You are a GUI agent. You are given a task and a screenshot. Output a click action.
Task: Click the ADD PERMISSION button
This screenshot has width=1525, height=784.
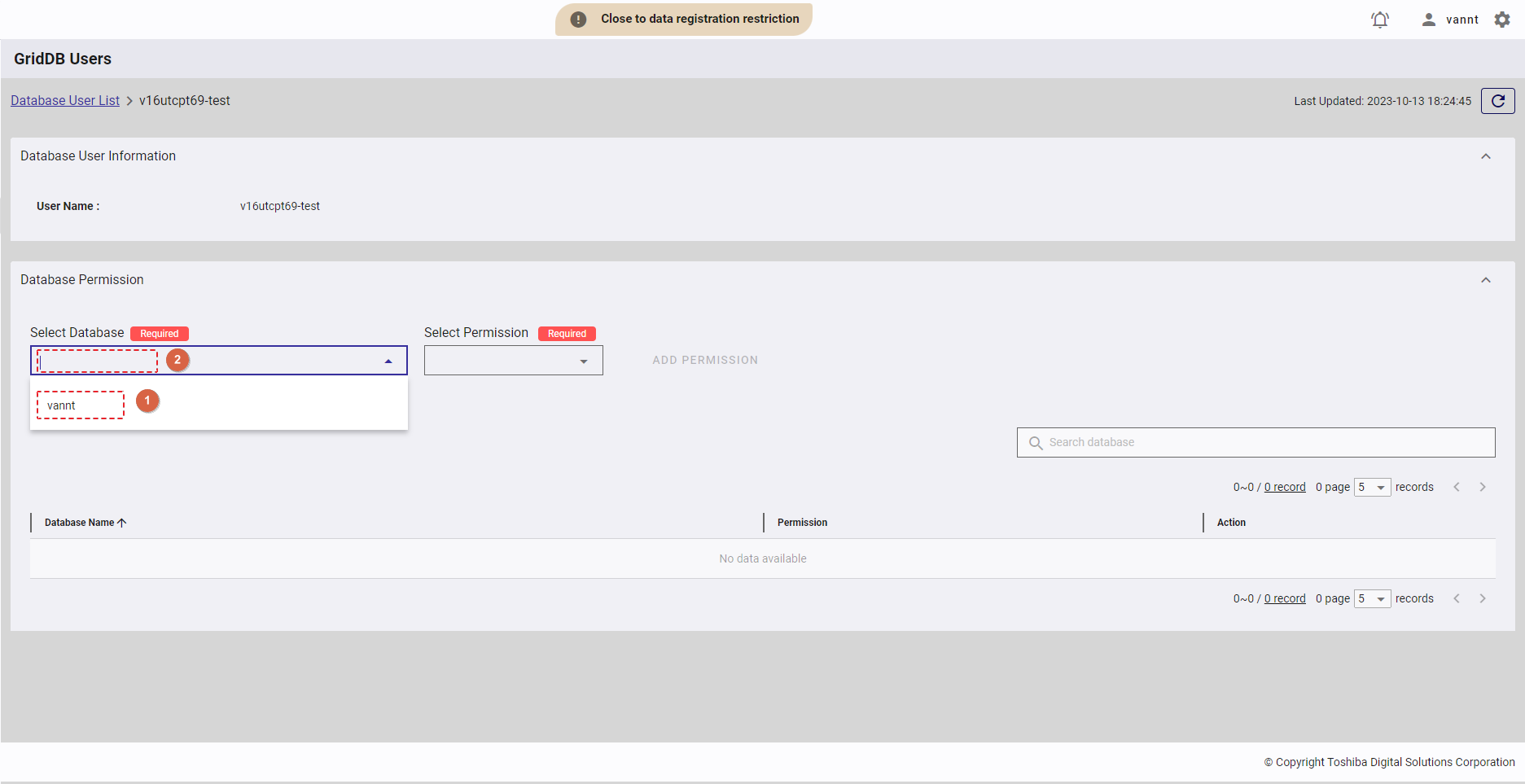[x=705, y=360]
